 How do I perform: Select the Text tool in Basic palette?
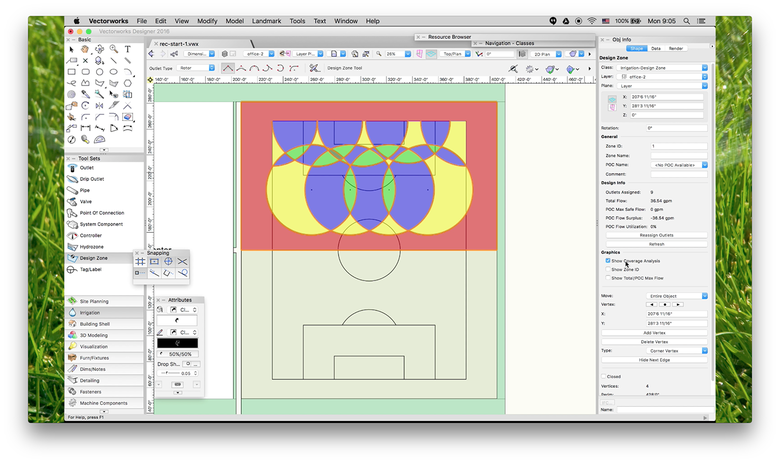tap(128, 48)
